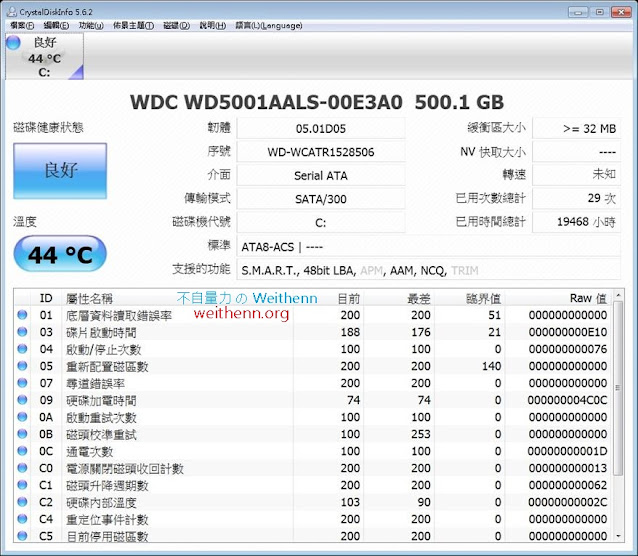This screenshot has width=638, height=556.
Task: Maximize the CrystalDiskInfo window
Action: 599,12
